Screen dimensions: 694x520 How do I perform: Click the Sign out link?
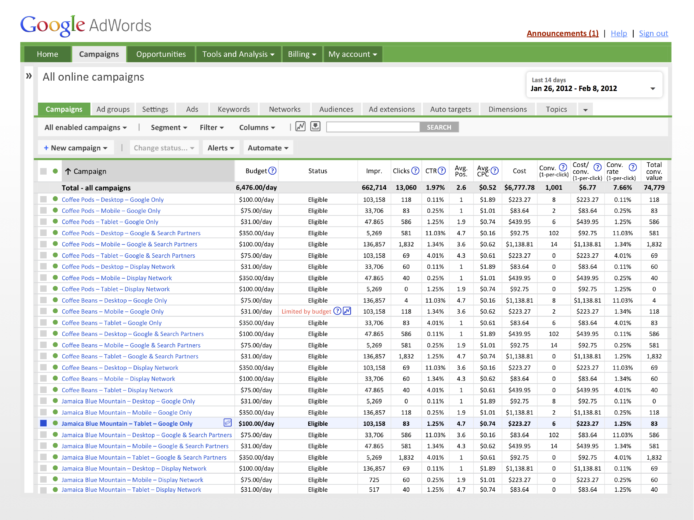pos(653,33)
